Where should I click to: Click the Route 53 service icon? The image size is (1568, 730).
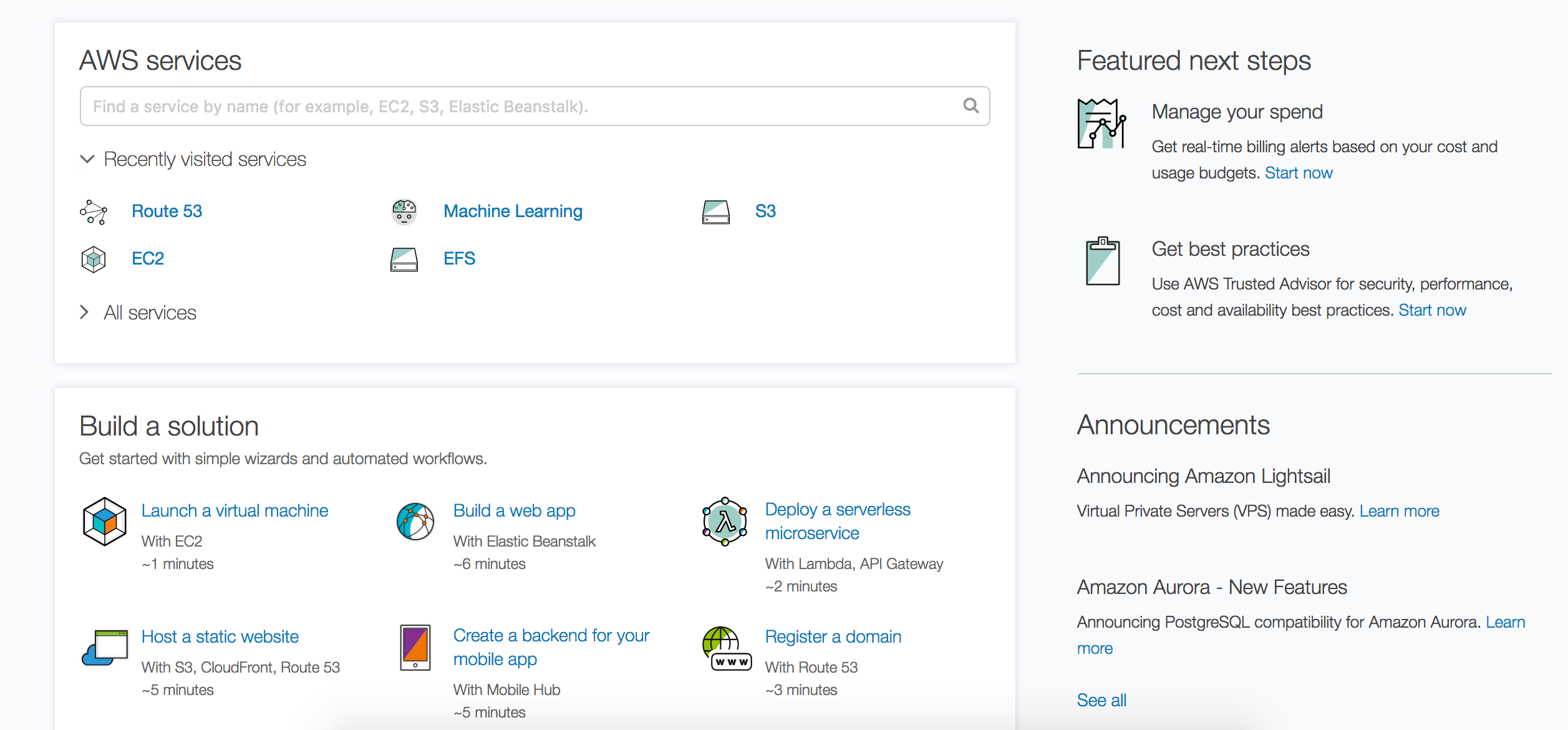[94, 212]
